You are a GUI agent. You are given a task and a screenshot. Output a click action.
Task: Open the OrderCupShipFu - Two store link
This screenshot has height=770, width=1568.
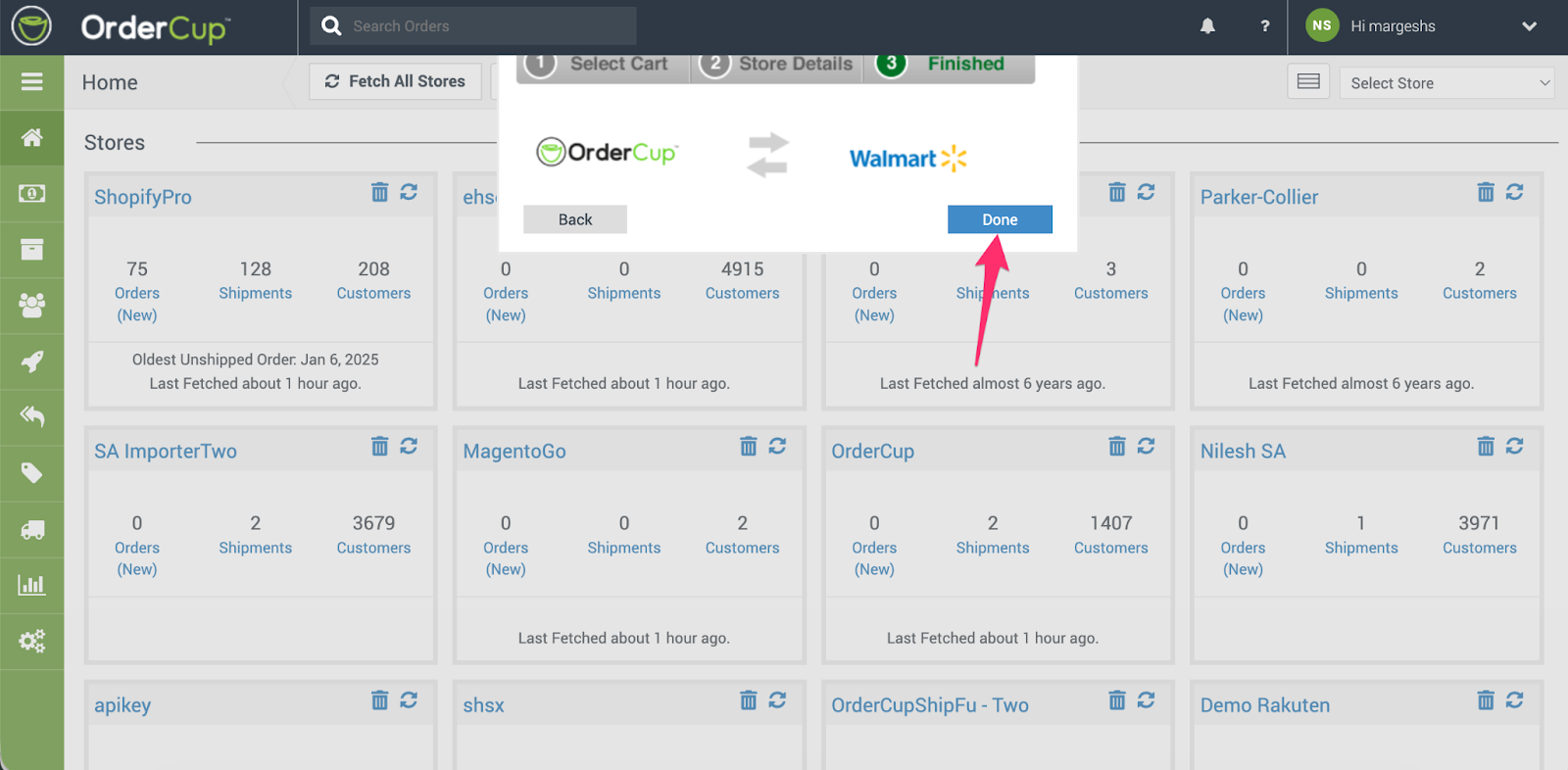(x=930, y=705)
